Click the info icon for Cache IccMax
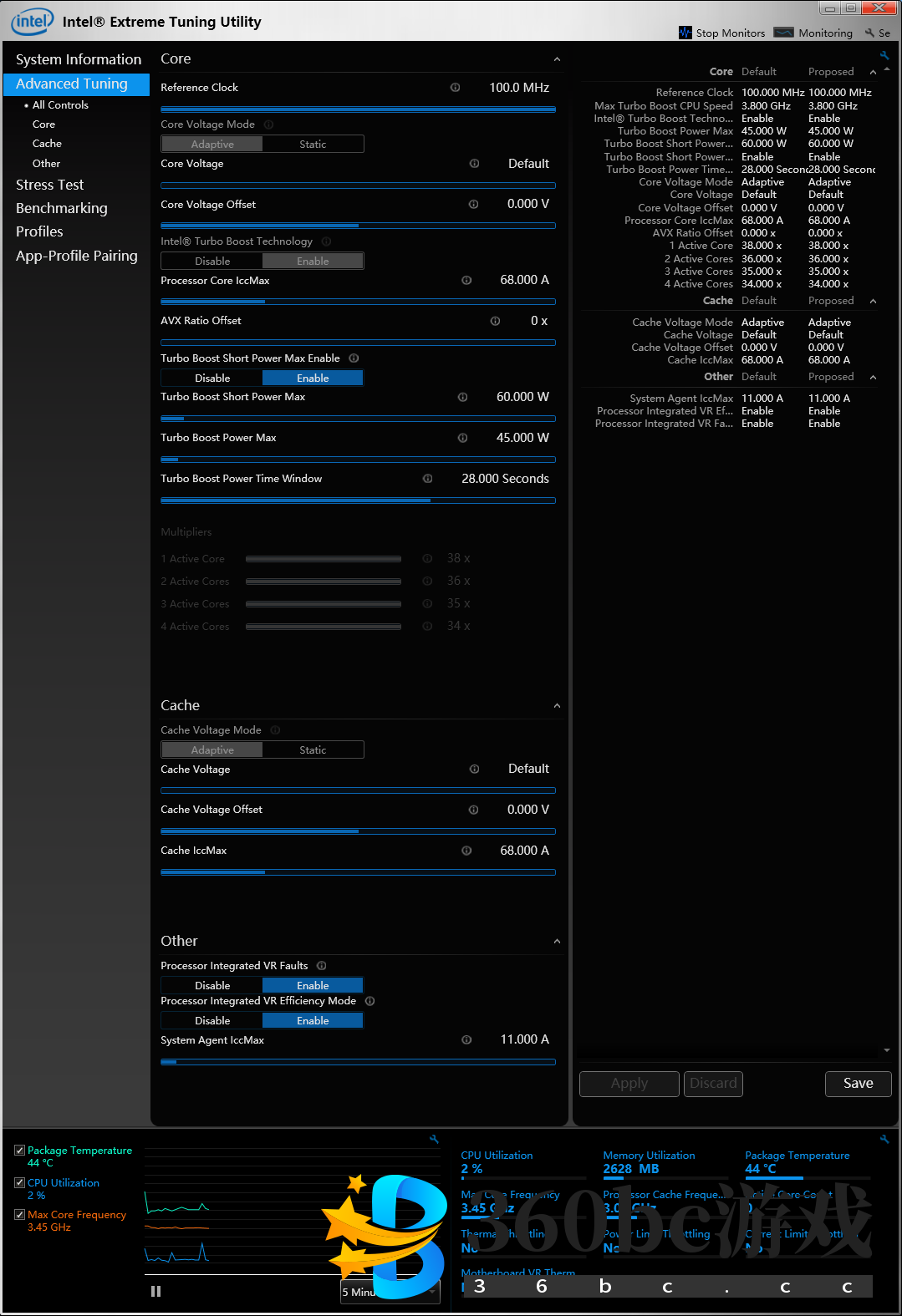The image size is (902, 1316). coord(466,851)
